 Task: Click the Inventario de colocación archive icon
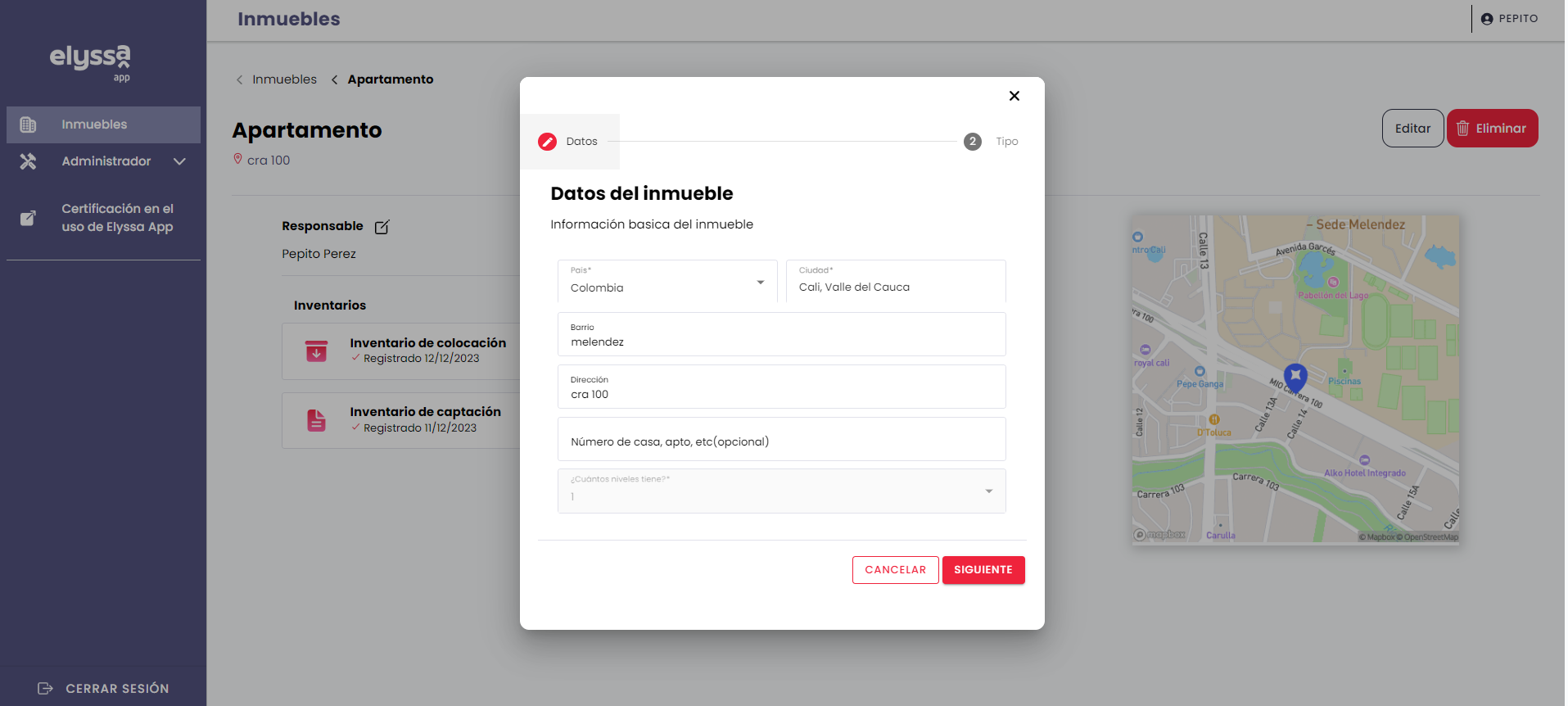(316, 351)
